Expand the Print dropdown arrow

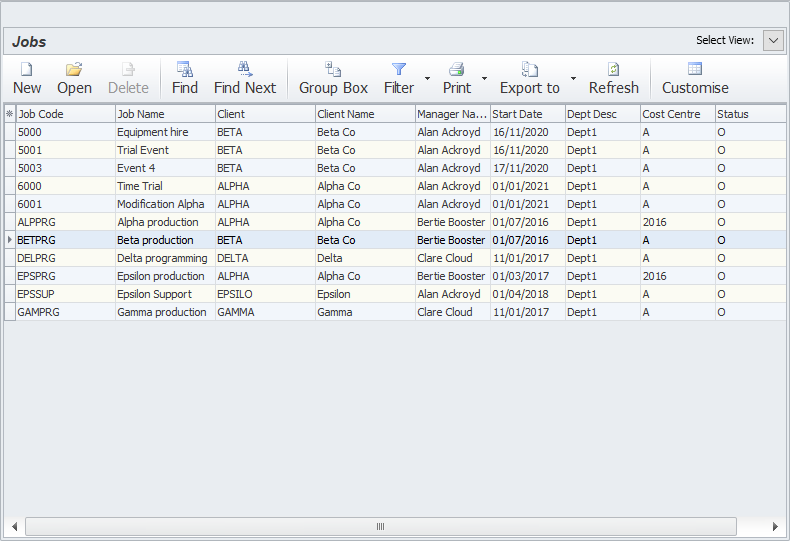point(484,78)
